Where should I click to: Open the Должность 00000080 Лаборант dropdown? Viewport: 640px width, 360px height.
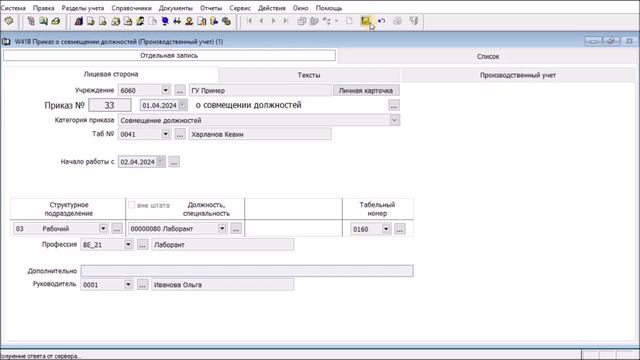[222, 229]
